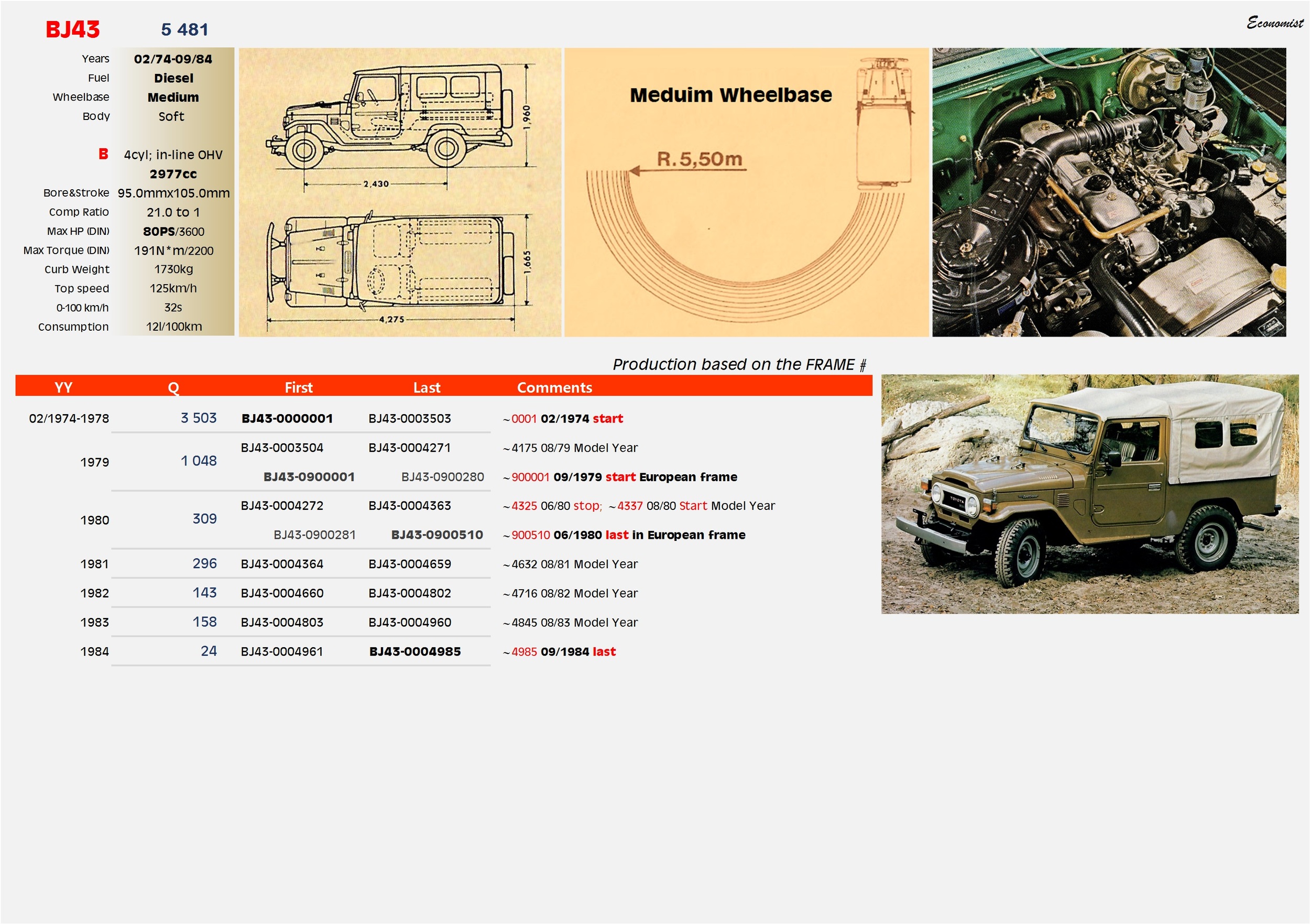Select the comment 0001 02/1974 start
1310x924 pixels.
[563, 419]
